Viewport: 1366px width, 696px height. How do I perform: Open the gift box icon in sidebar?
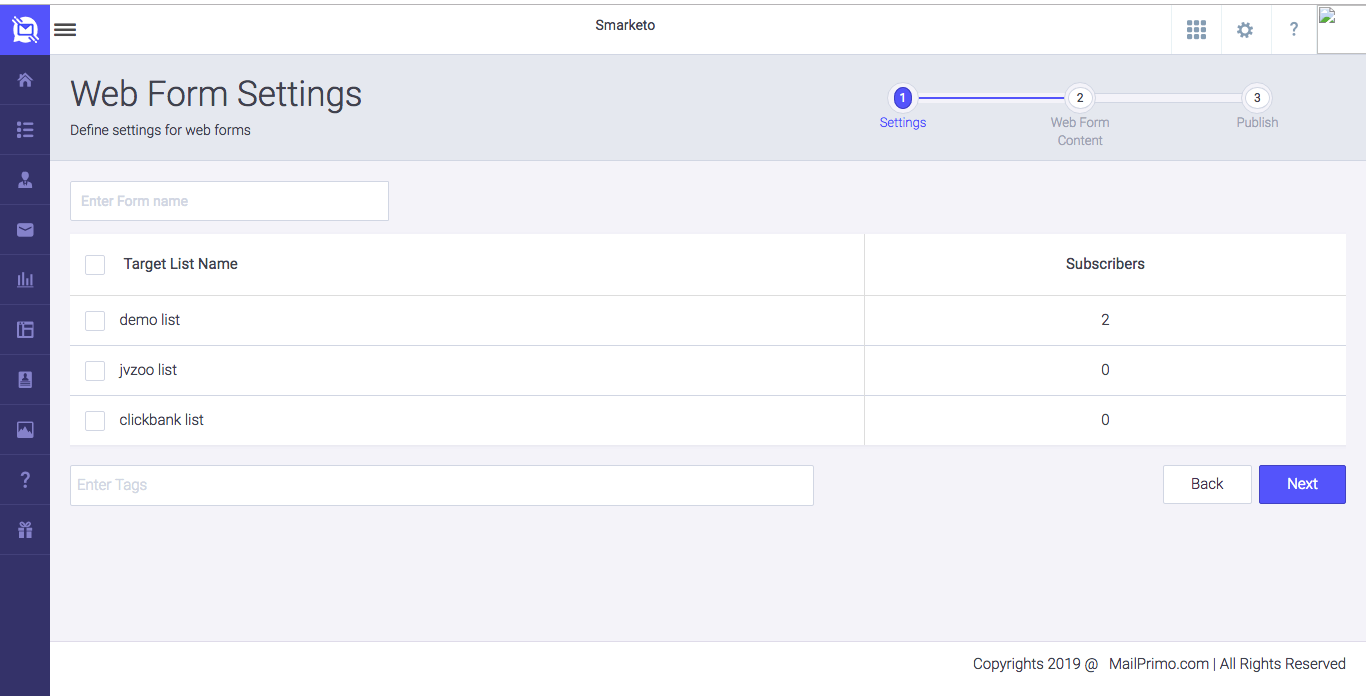point(25,530)
